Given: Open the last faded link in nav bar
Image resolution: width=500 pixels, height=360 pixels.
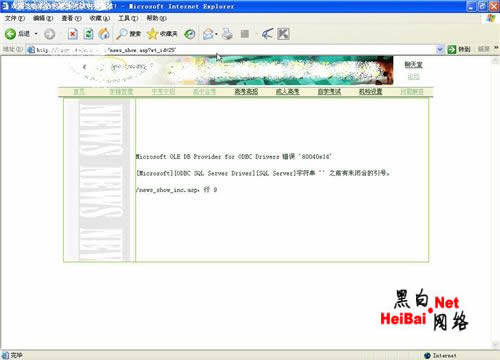Looking at the screenshot, I should click(x=412, y=92).
